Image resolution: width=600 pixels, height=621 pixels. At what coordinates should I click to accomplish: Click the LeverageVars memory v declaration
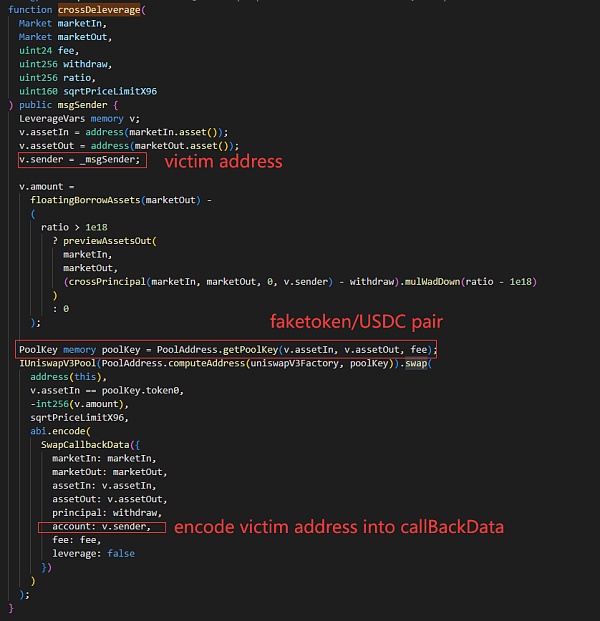tap(79, 119)
